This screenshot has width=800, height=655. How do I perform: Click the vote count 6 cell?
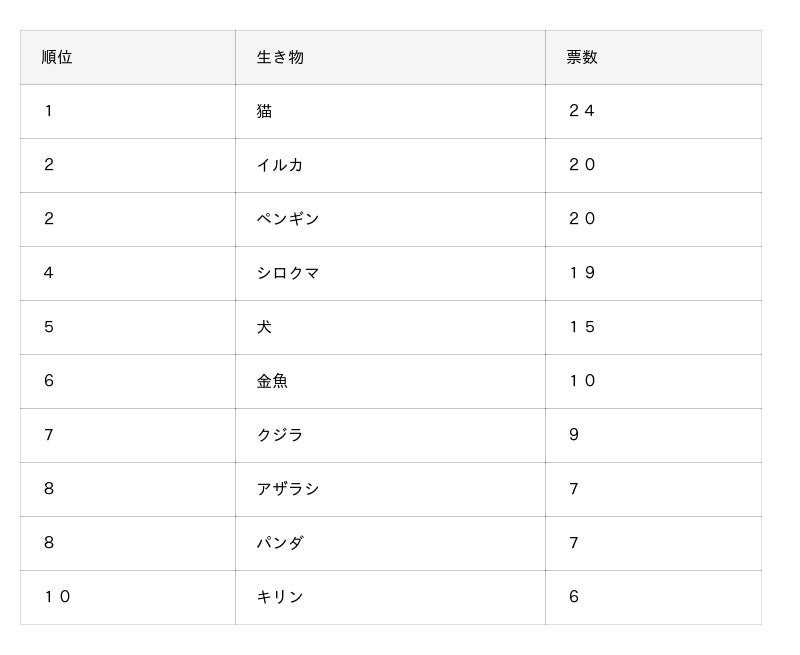[574, 597]
